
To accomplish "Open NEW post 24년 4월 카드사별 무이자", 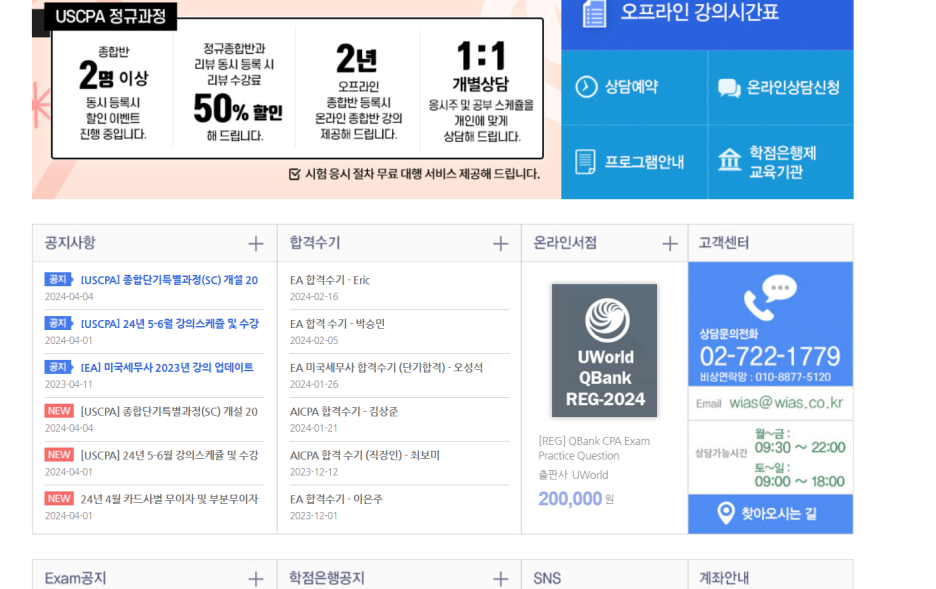I will coord(170,499).
